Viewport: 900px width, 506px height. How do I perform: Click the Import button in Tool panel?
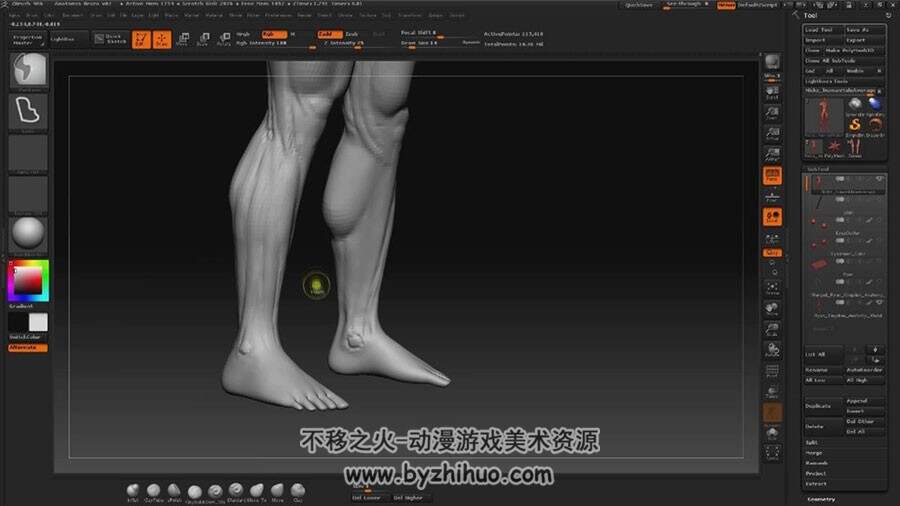pyautogui.click(x=823, y=40)
